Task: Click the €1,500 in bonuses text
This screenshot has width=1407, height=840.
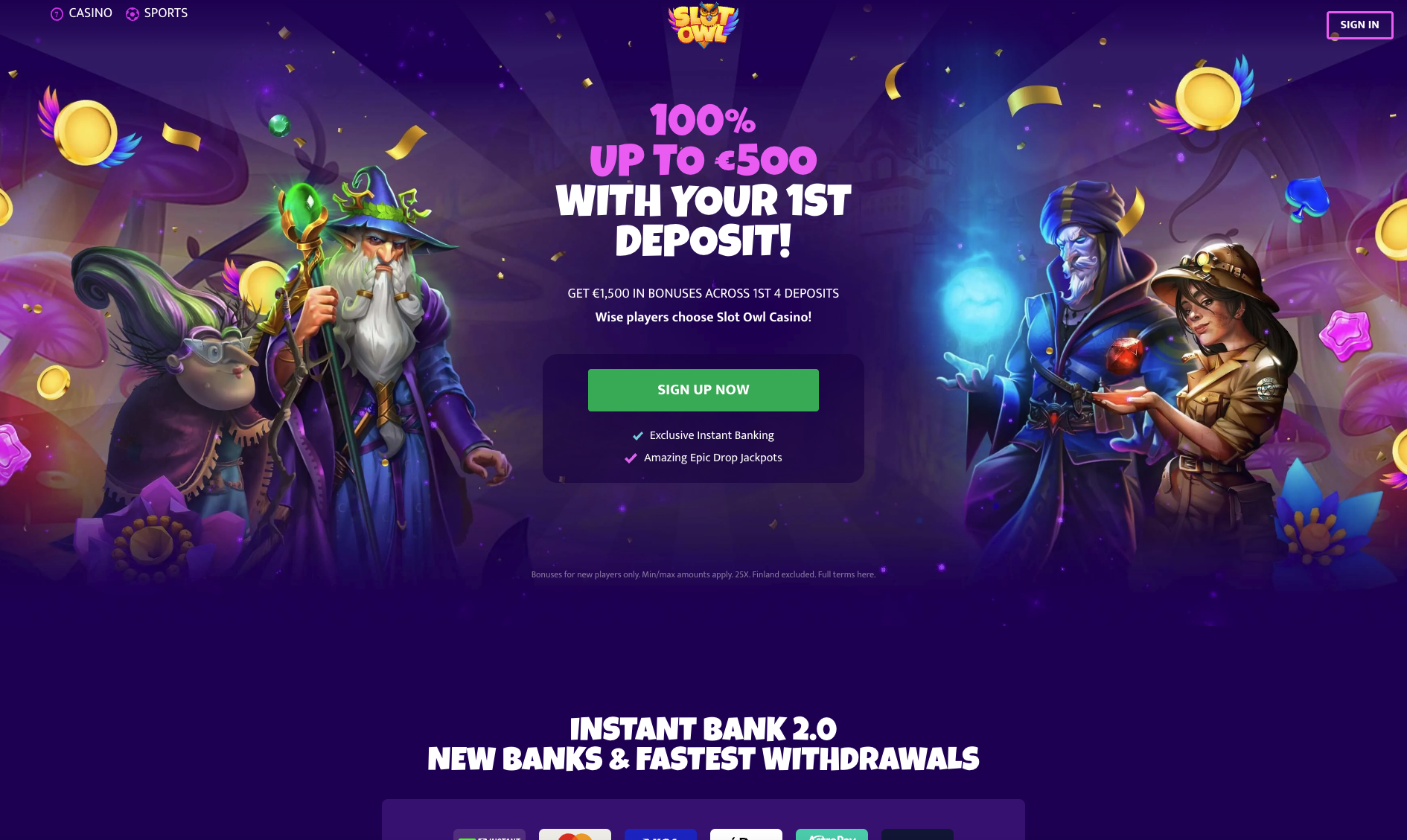Action: 703,293
